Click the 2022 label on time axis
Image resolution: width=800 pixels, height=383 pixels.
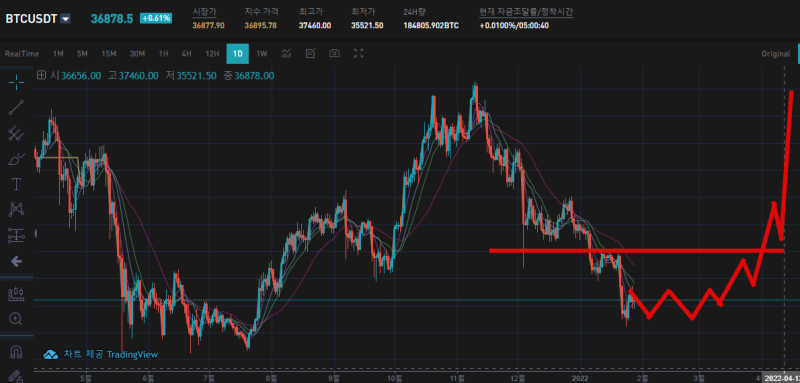[581, 378]
